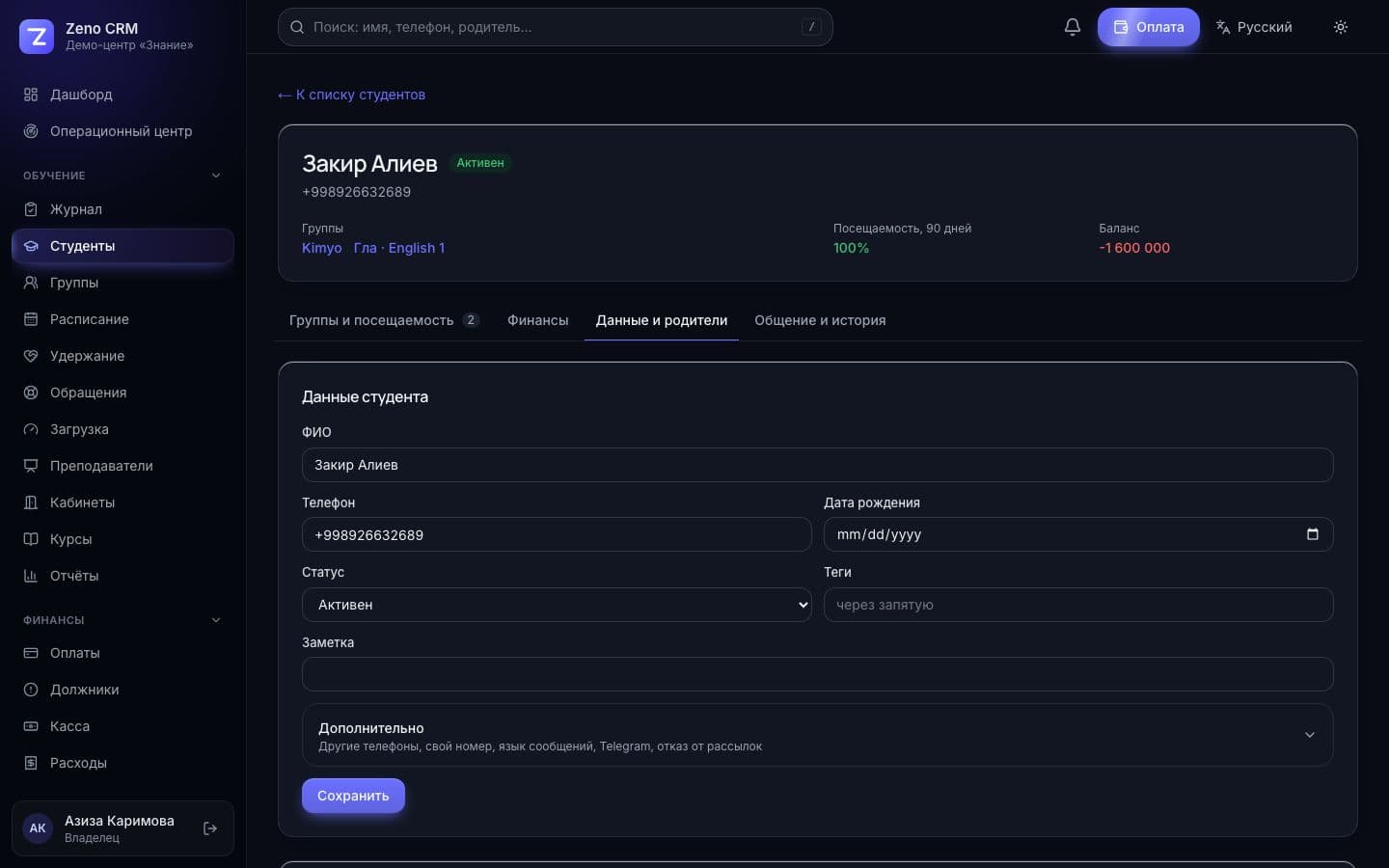This screenshot has width=1389, height=868.
Task: Click the Телефон input field
Action: (557, 534)
